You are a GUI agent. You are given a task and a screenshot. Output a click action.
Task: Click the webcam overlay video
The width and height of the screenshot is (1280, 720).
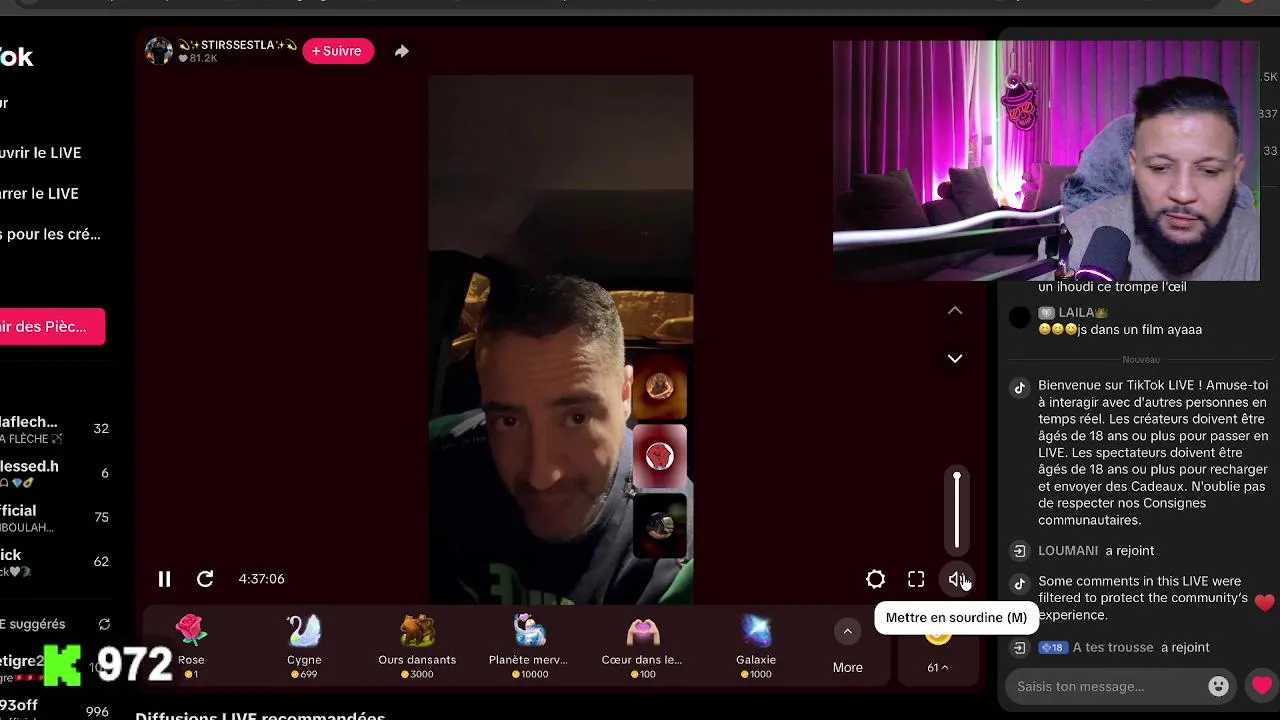[x=1046, y=160]
